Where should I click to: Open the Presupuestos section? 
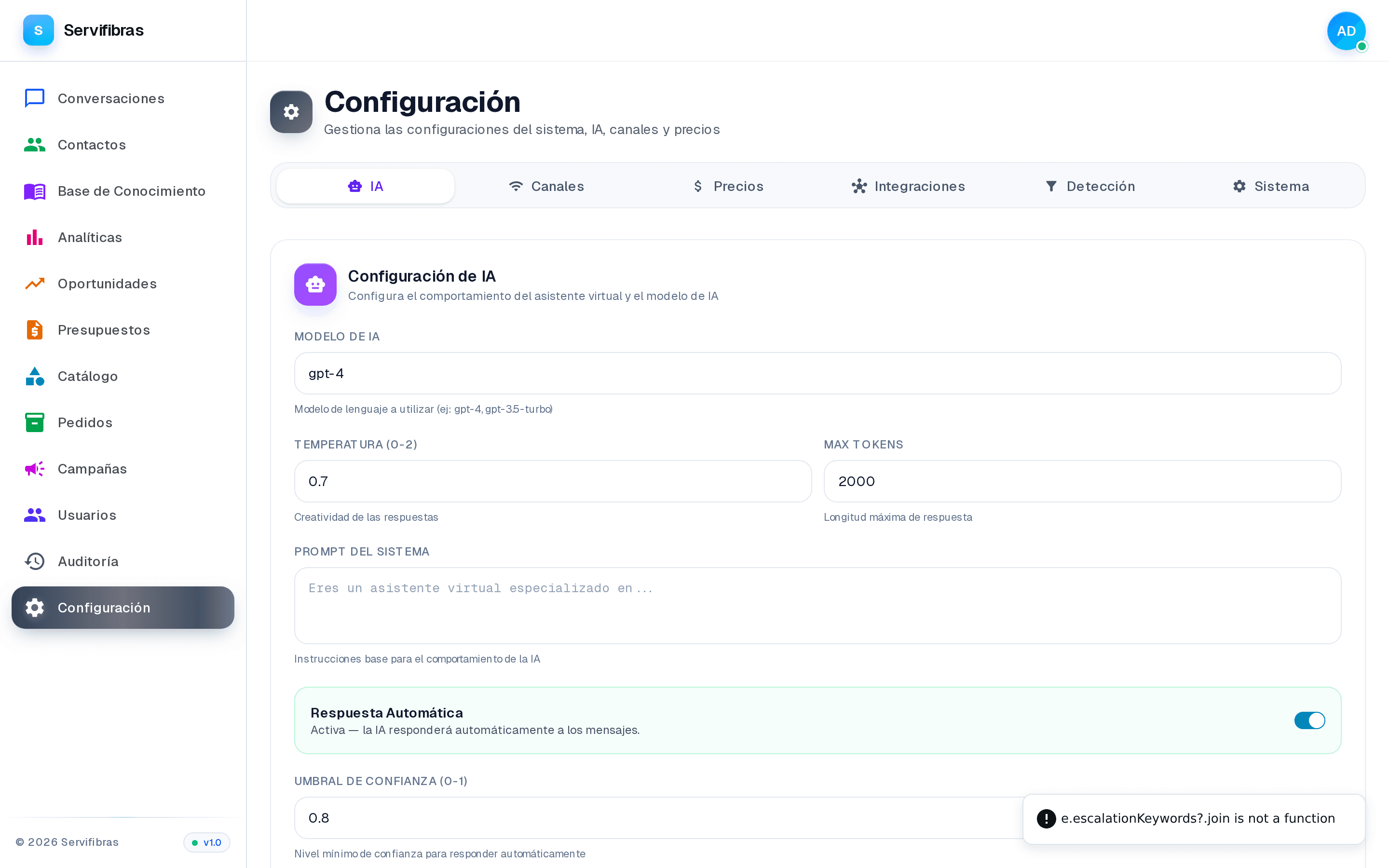click(x=123, y=329)
